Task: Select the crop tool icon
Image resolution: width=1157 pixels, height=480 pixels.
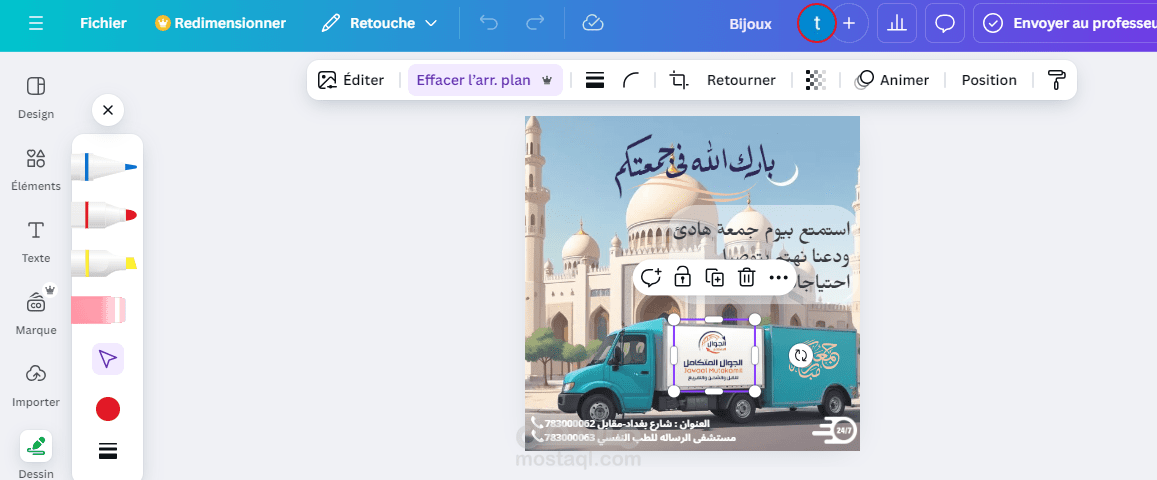Action: click(679, 80)
